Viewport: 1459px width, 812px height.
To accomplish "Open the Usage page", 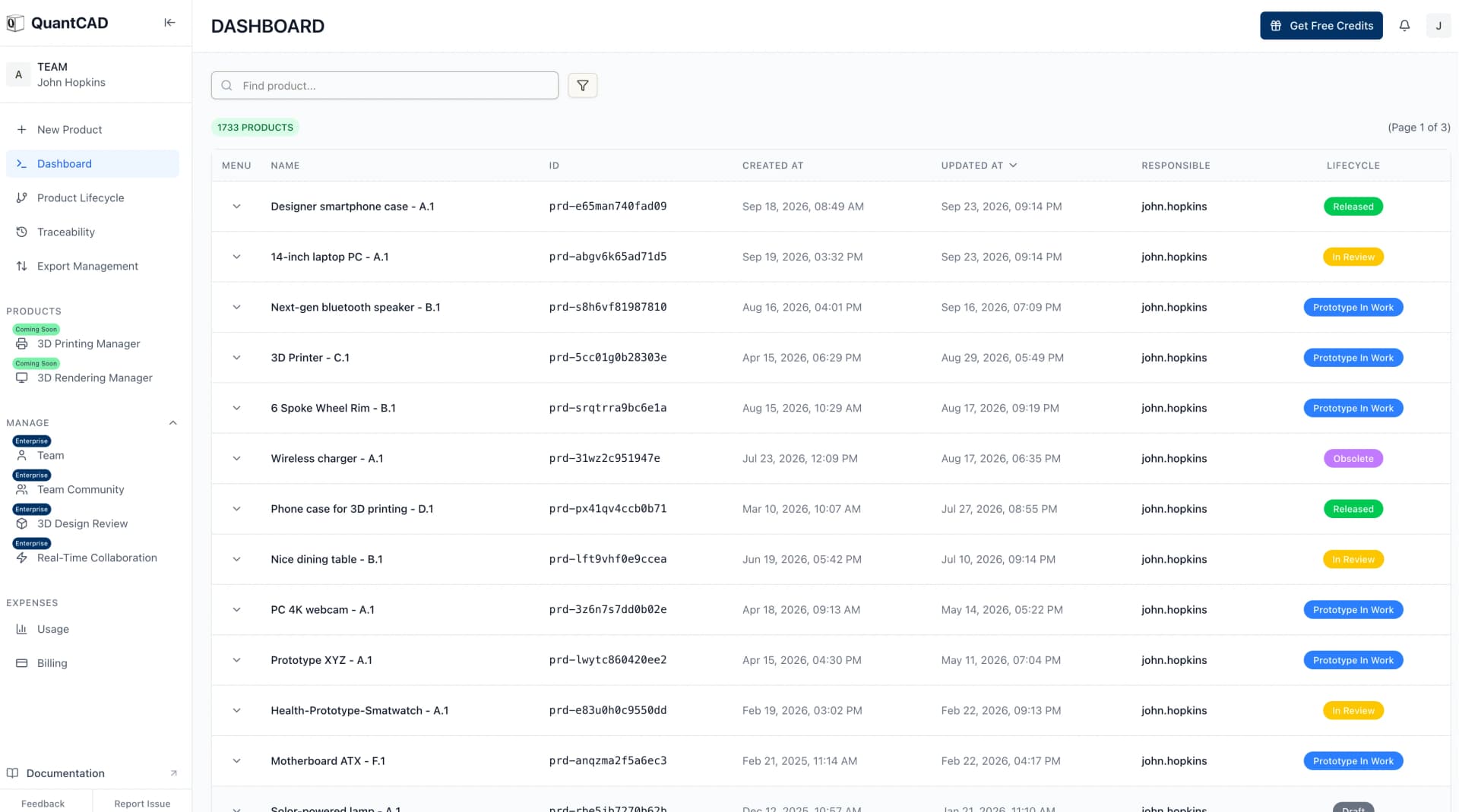I will pos(93,630).
